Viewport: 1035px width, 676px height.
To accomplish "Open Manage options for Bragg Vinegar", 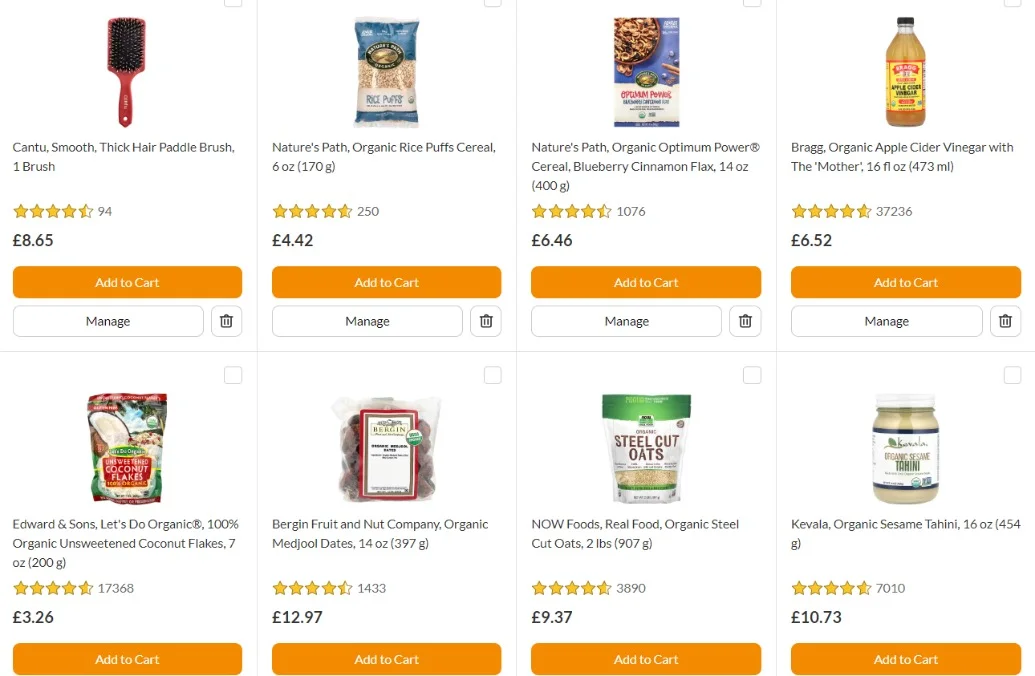I will click(x=886, y=321).
